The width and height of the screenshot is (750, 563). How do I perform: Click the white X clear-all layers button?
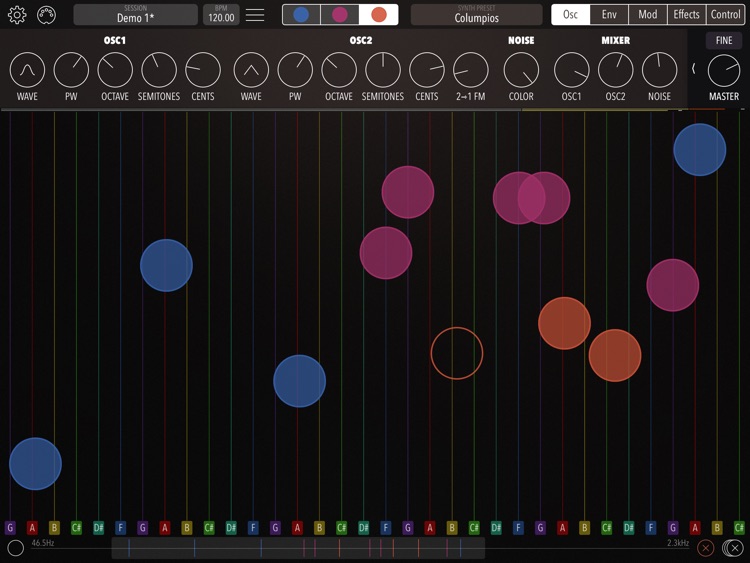click(x=732, y=548)
